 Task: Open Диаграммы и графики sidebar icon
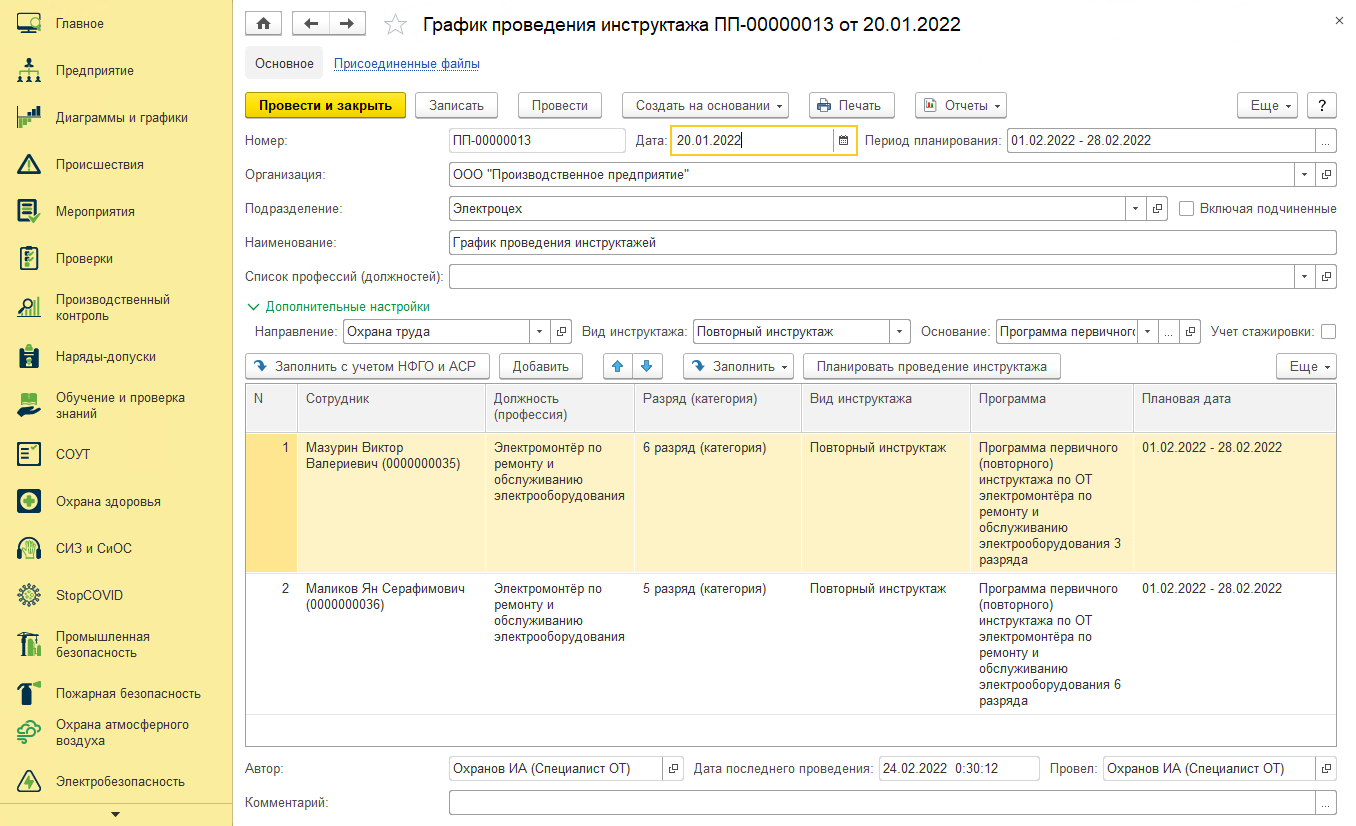pyautogui.click(x=28, y=117)
